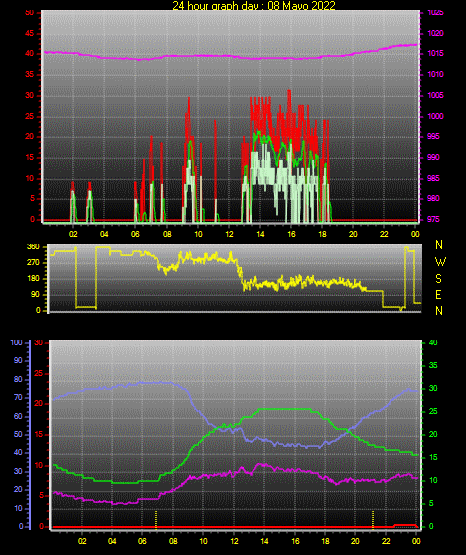Select the green 15 axis label
Viewport: 466px width, 555px height.
pyautogui.click(x=433, y=457)
